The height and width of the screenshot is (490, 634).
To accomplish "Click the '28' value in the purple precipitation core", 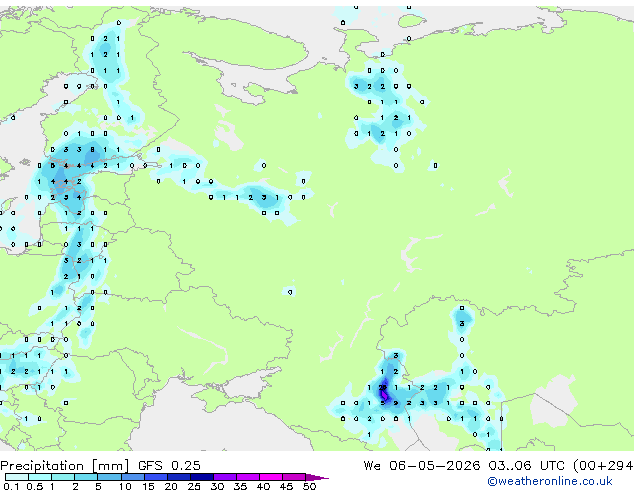I will tap(383, 387).
